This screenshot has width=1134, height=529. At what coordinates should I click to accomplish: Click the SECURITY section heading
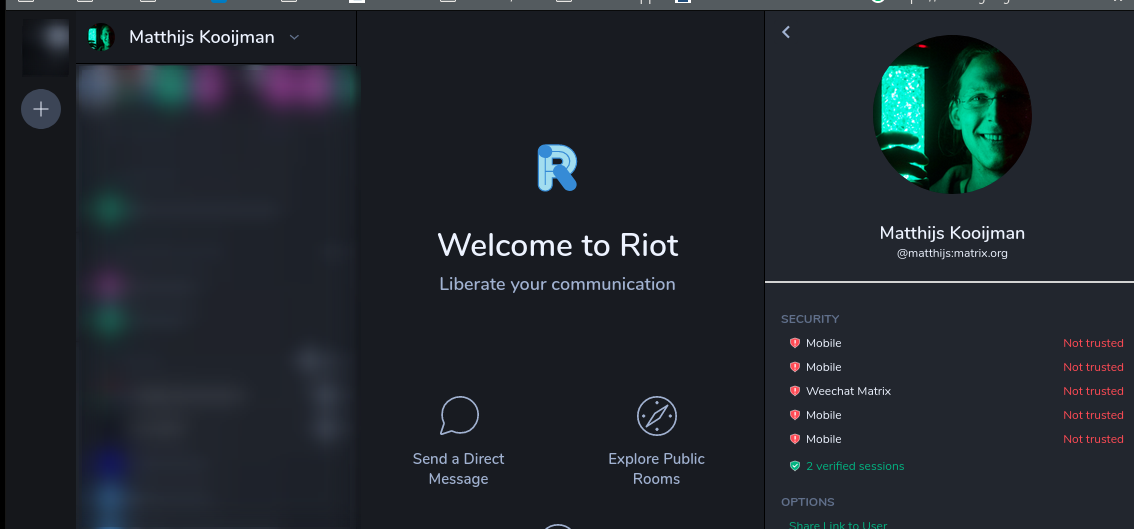click(x=810, y=319)
